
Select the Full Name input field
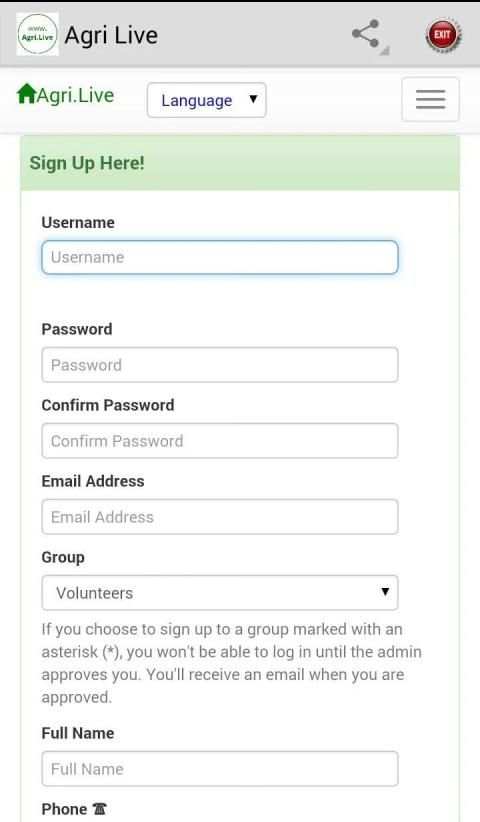220,769
